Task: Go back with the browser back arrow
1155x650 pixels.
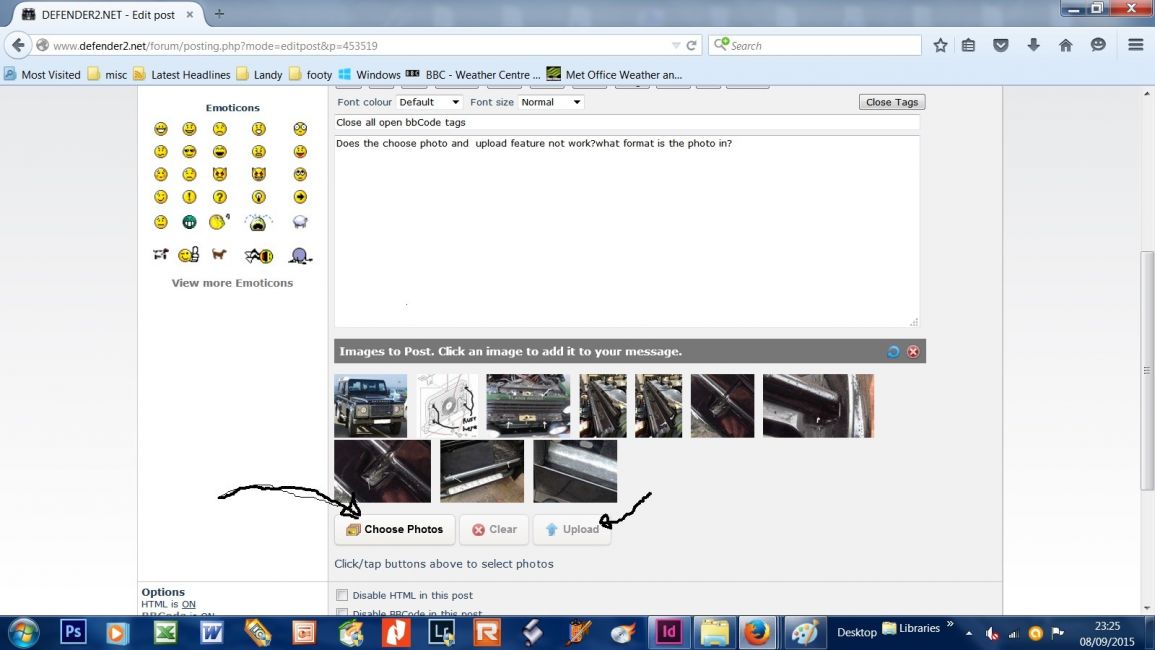Action: 18,45
